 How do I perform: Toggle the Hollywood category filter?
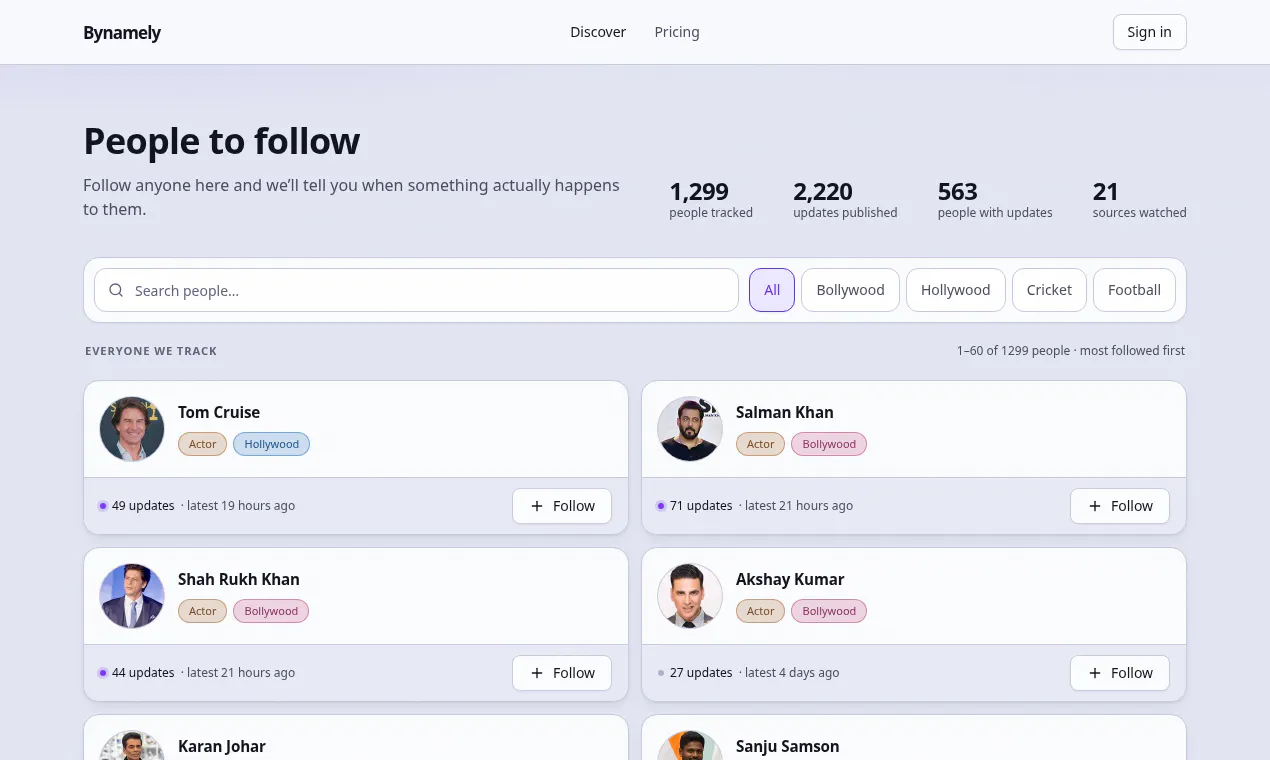click(x=955, y=290)
